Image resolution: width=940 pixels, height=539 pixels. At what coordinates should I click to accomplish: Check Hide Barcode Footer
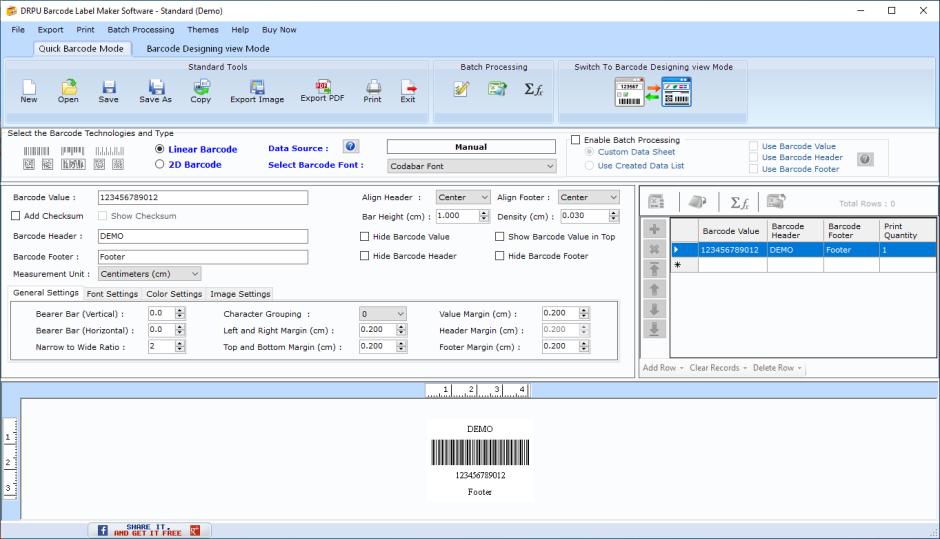[499, 256]
